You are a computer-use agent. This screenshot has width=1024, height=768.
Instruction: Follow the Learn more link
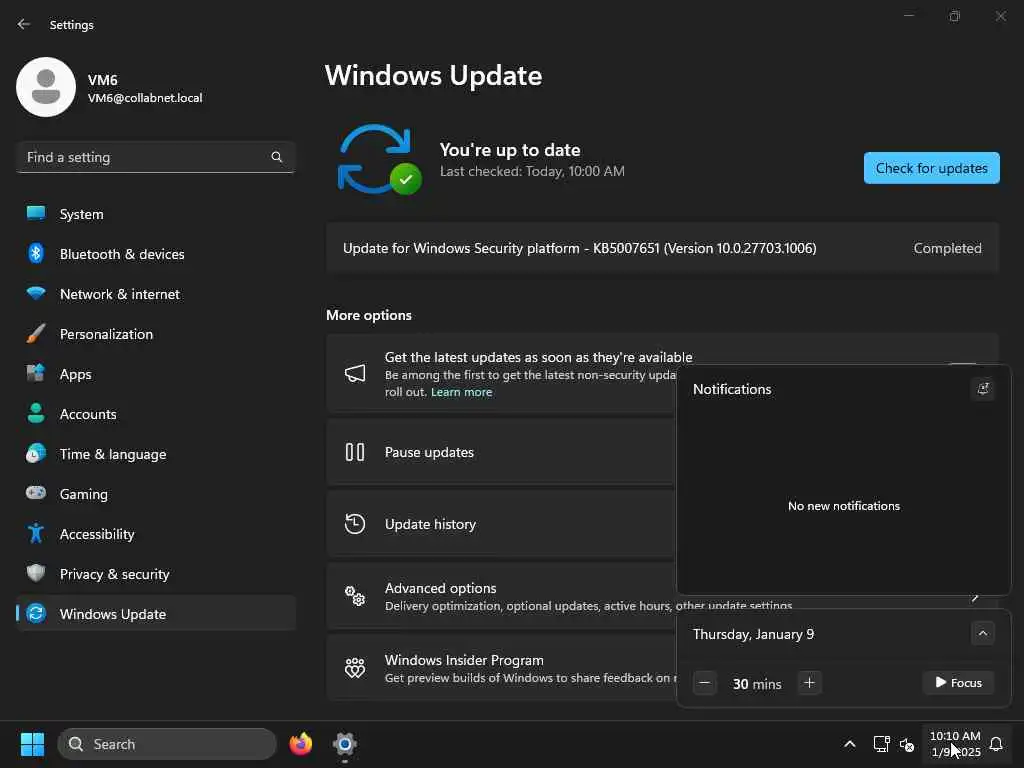[x=461, y=392]
